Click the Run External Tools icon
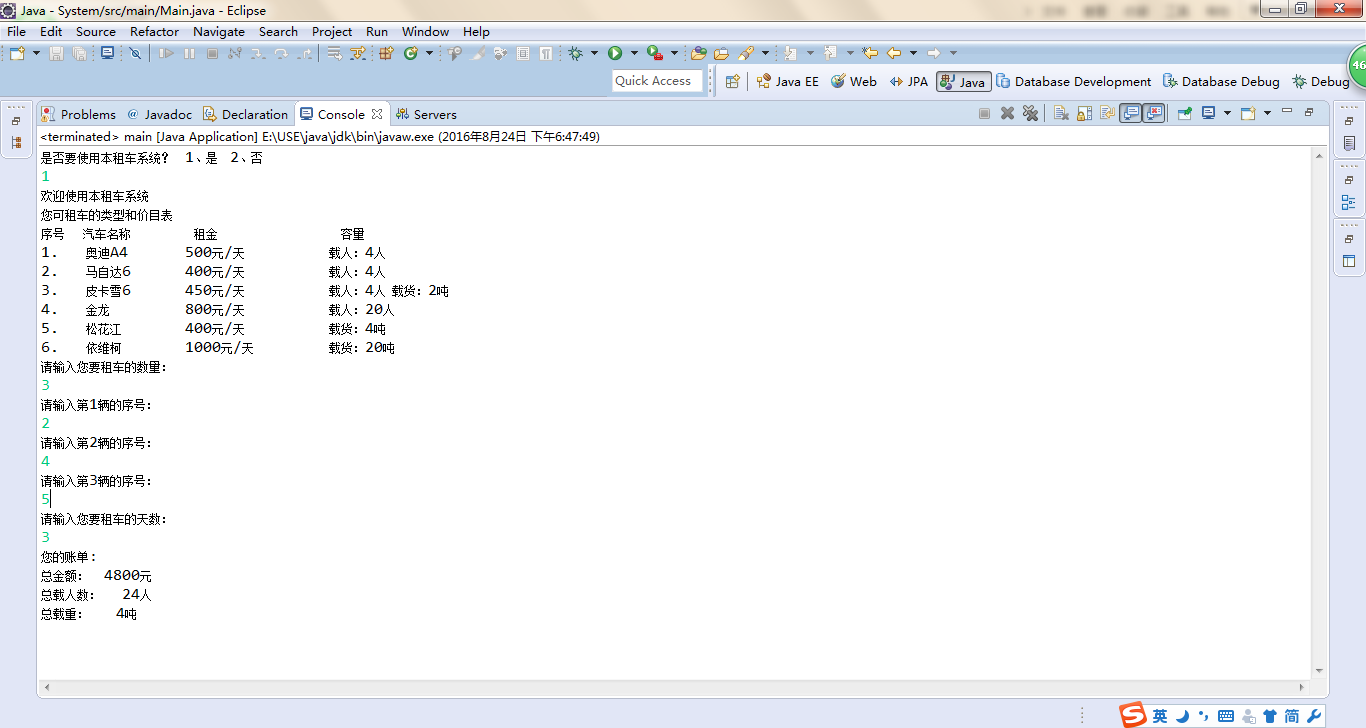Image resolution: width=1366 pixels, height=728 pixels. point(655,53)
